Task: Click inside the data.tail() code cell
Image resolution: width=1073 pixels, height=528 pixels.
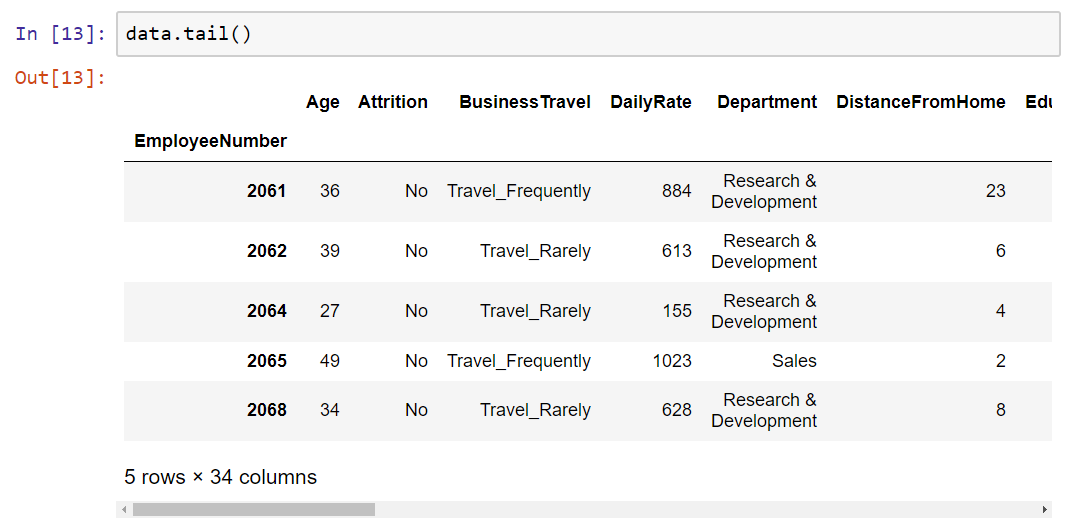Action: (588, 34)
